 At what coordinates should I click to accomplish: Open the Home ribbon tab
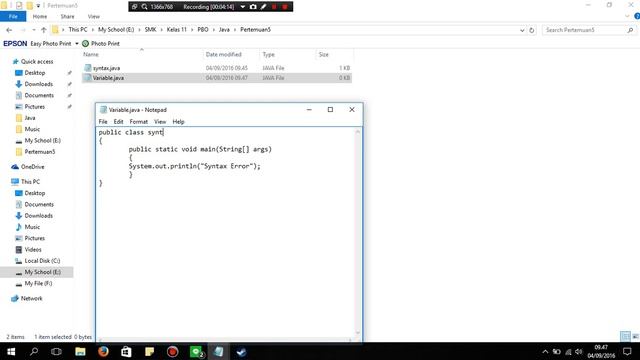[x=40, y=16]
